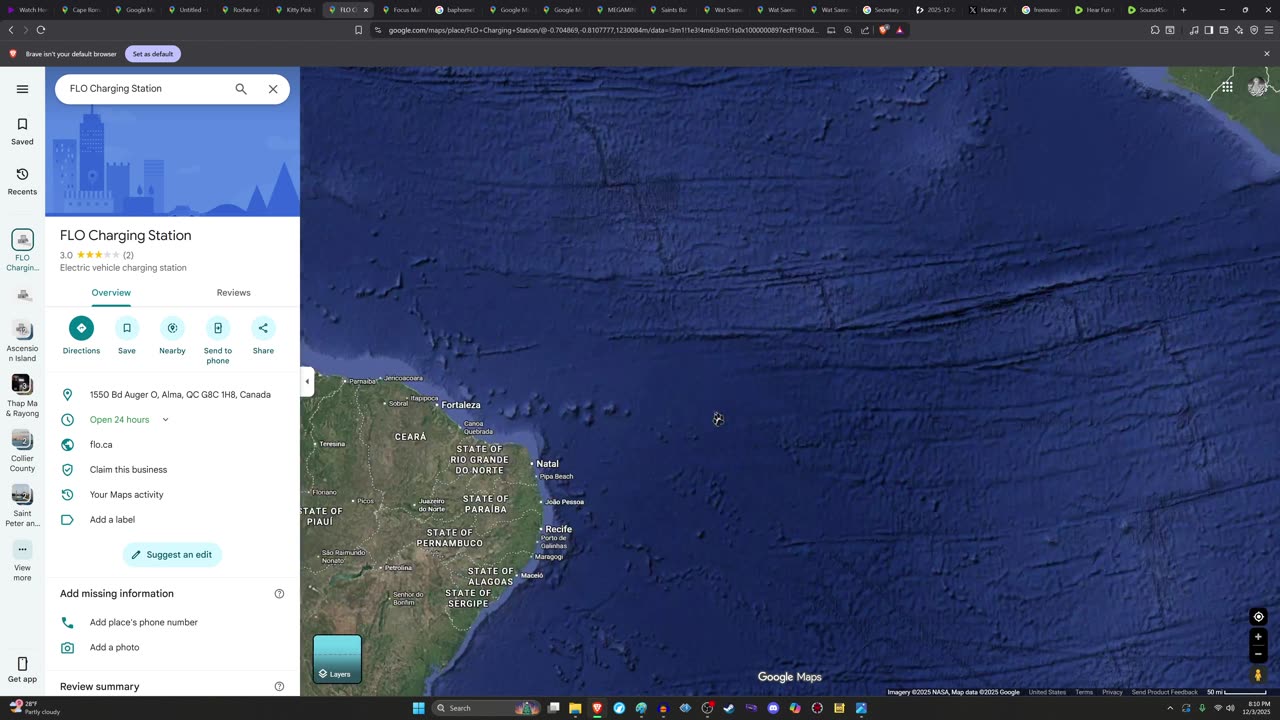Screen dimensions: 1280x720
Task: Click Set as default browser button
Action: click(x=153, y=54)
